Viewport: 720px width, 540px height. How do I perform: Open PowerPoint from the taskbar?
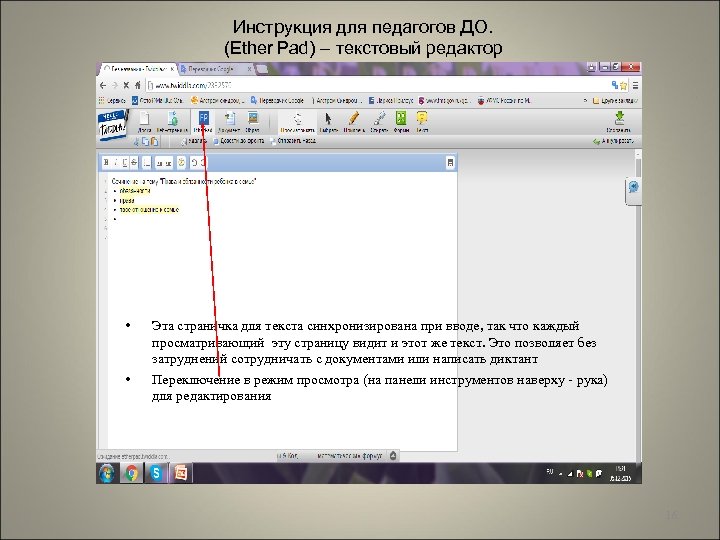click(x=180, y=473)
